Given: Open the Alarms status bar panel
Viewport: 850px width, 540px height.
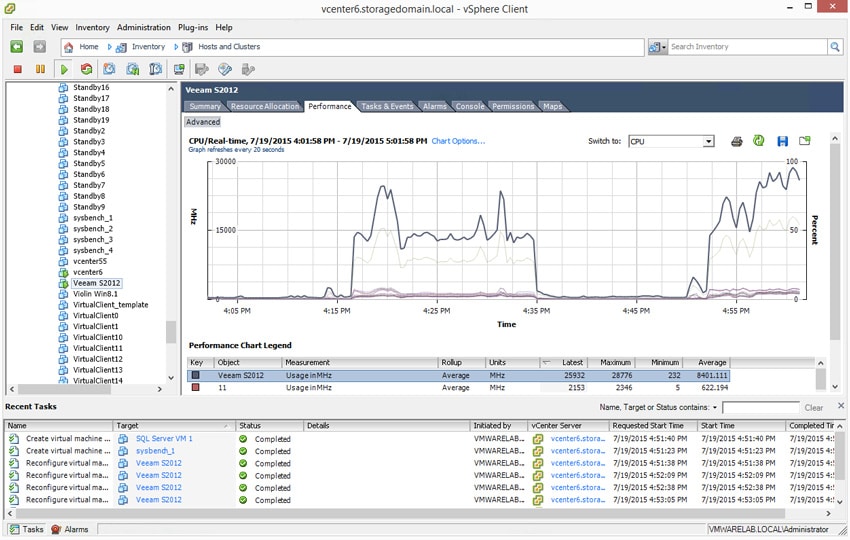Looking at the screenshot, I should click(x=70, y=529).
